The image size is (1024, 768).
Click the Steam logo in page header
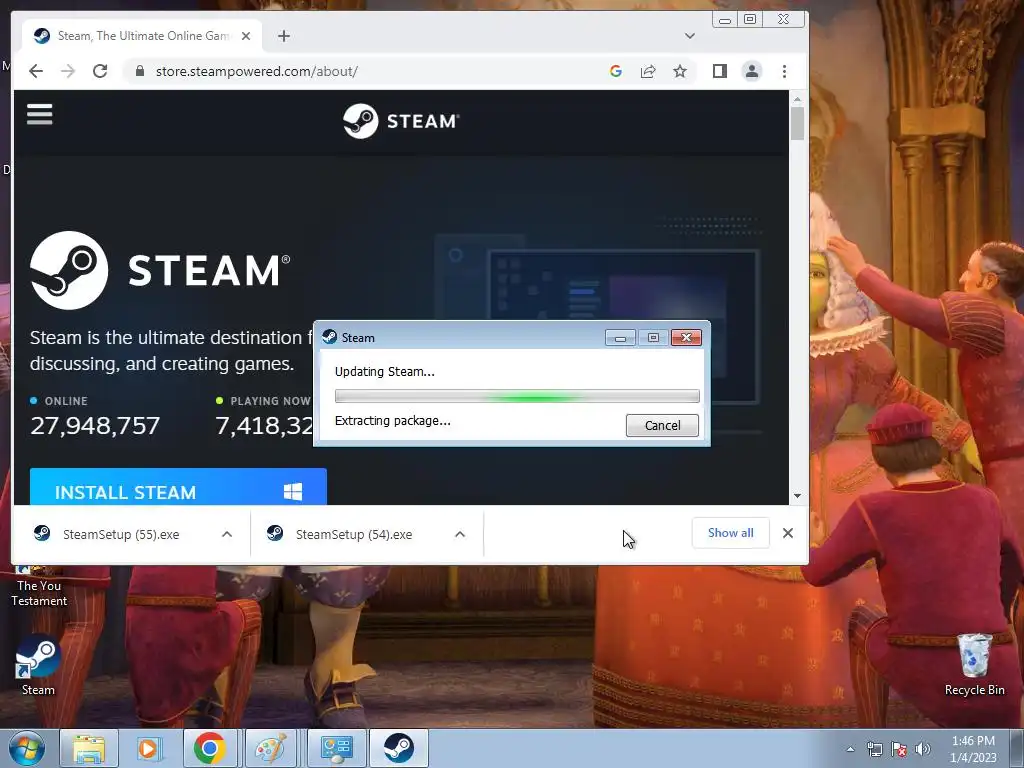401,121
